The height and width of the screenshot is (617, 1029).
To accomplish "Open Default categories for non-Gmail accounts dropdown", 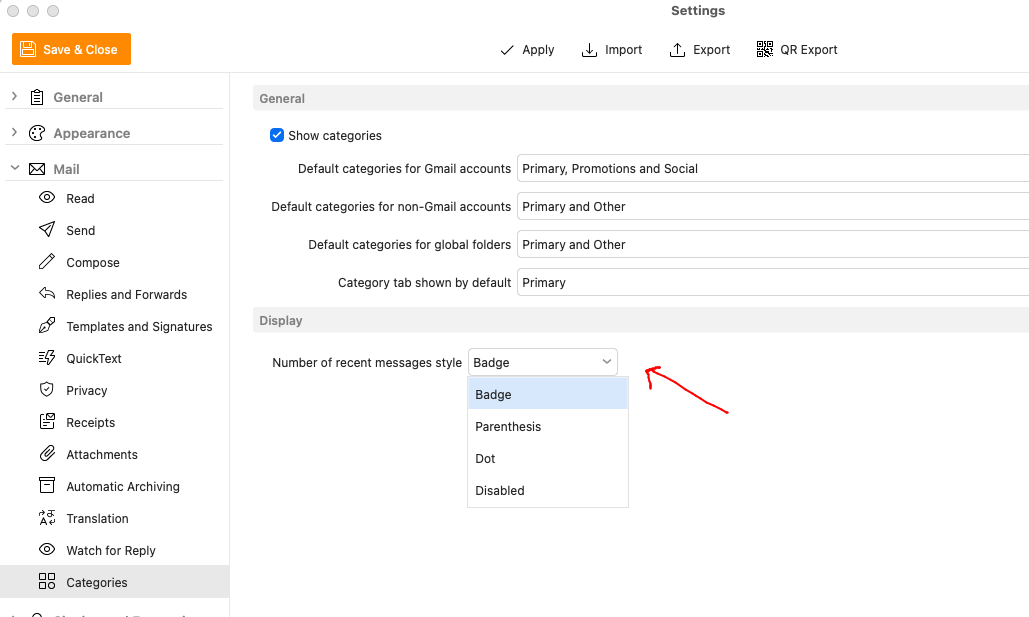I will (772, 207).
